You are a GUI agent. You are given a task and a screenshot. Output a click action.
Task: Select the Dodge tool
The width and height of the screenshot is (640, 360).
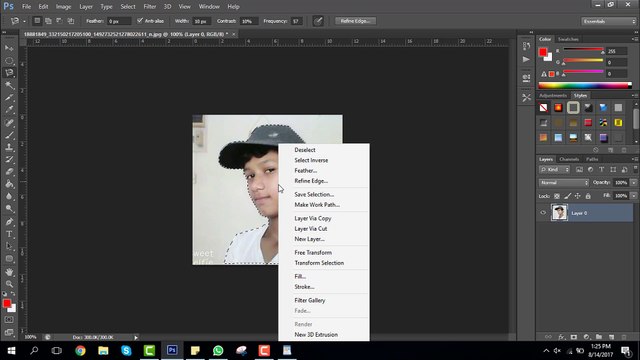click(9, 209)
